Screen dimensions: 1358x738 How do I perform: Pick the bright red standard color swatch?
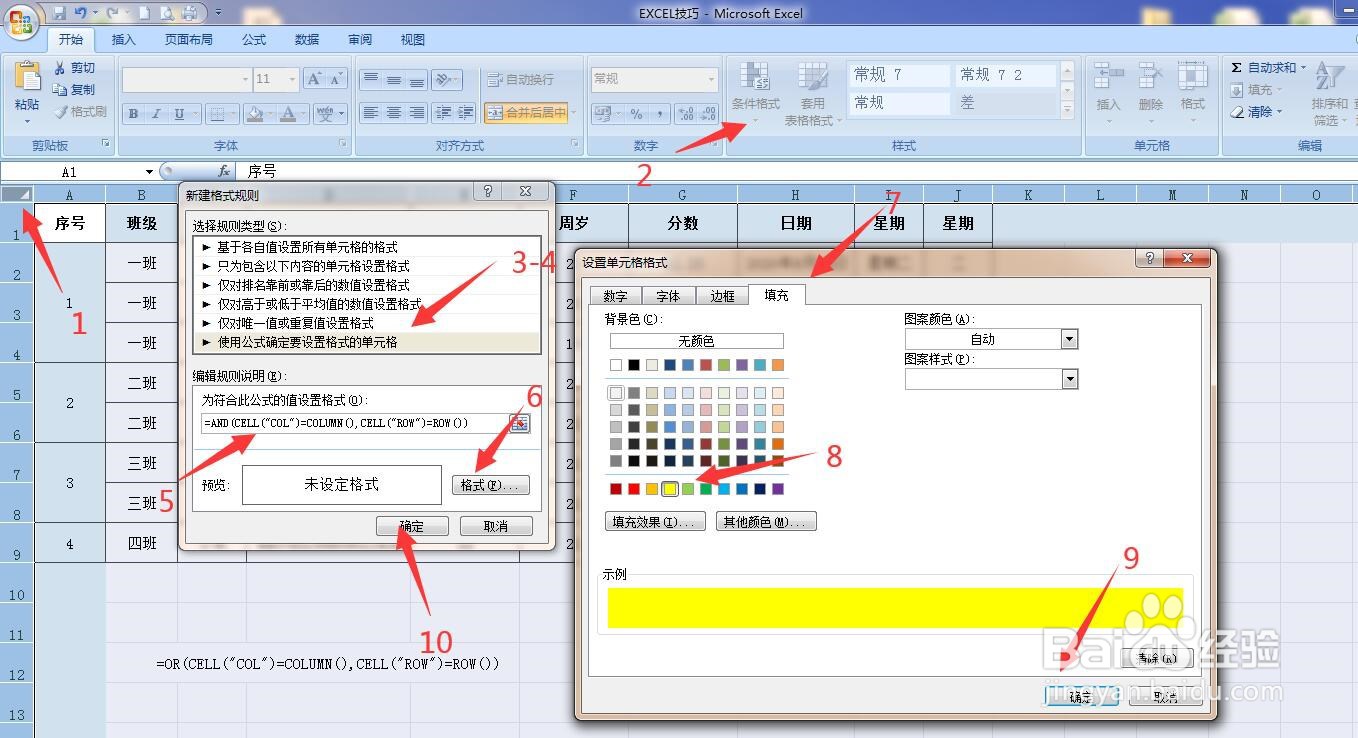pyautogui.click(x=633, y=489)
